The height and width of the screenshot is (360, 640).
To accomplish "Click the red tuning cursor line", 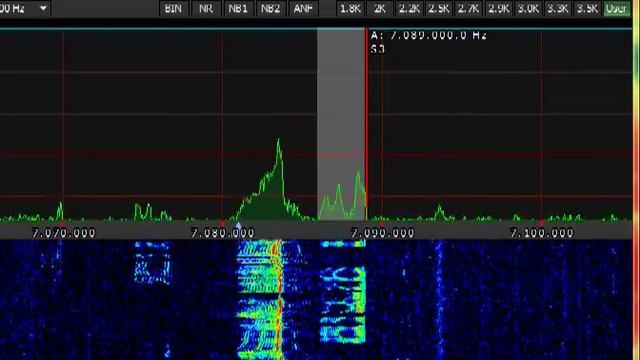I will click(367, 124).
